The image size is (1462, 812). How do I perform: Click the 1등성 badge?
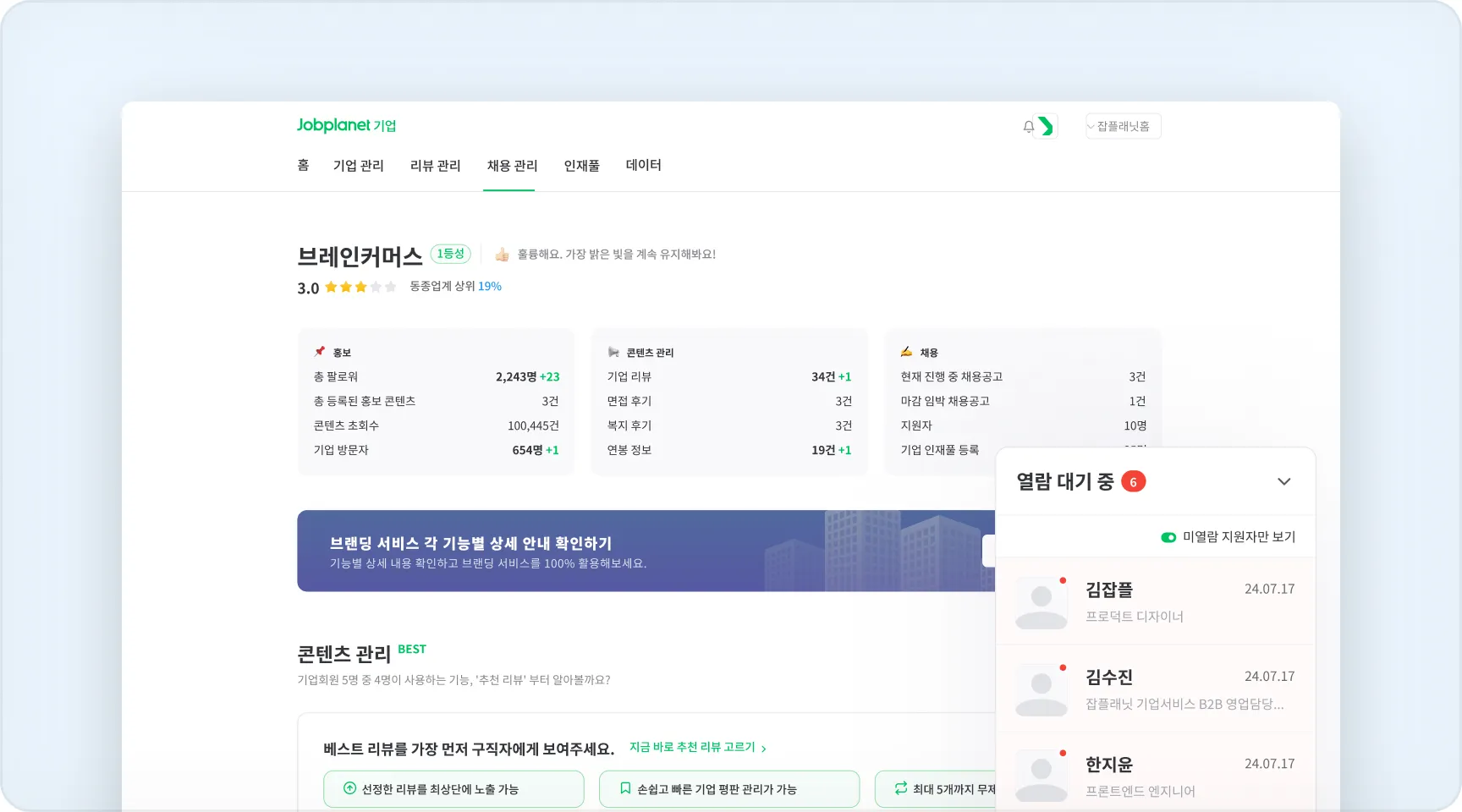(x=451, y=254)
